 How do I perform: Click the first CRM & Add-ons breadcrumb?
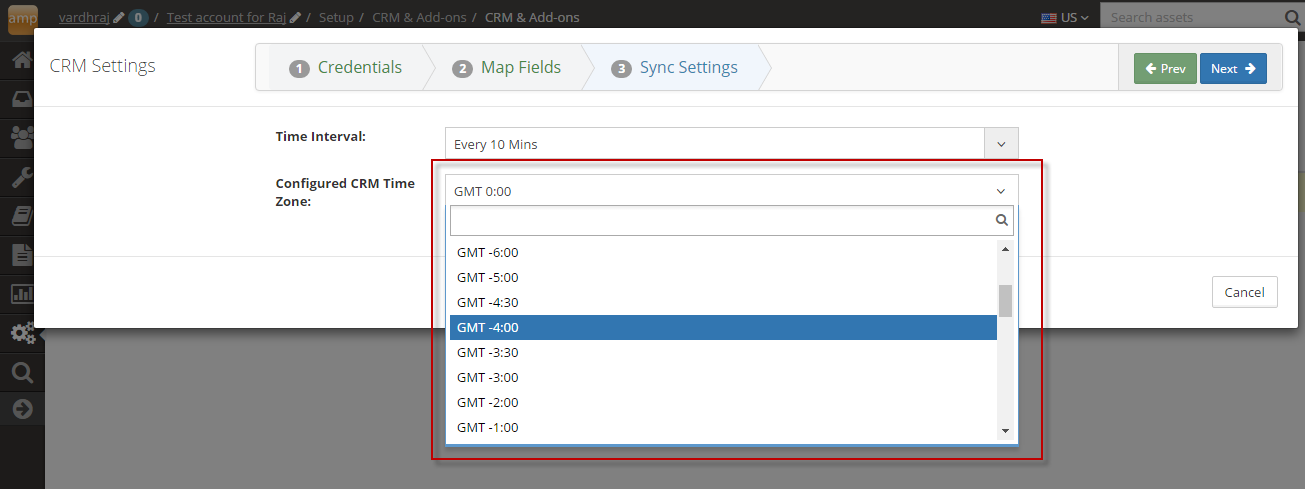(x=417, y=17)
